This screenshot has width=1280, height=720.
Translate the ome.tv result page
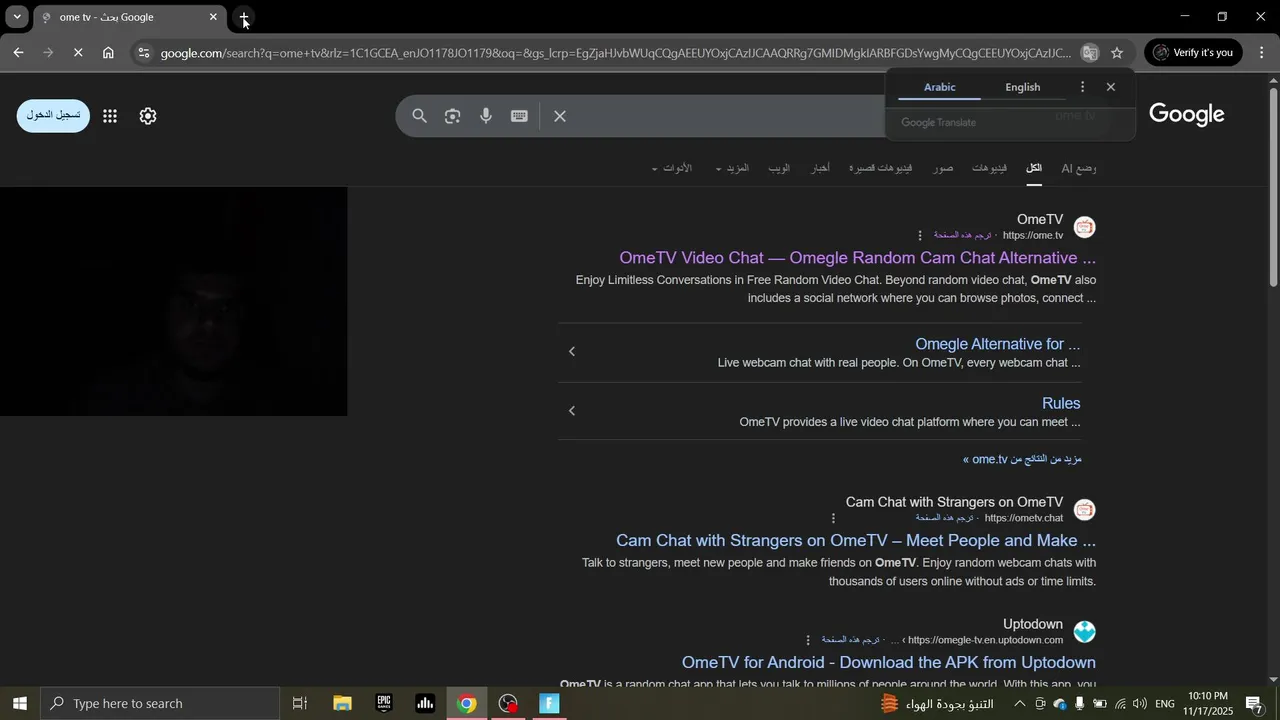click(962, 236)
